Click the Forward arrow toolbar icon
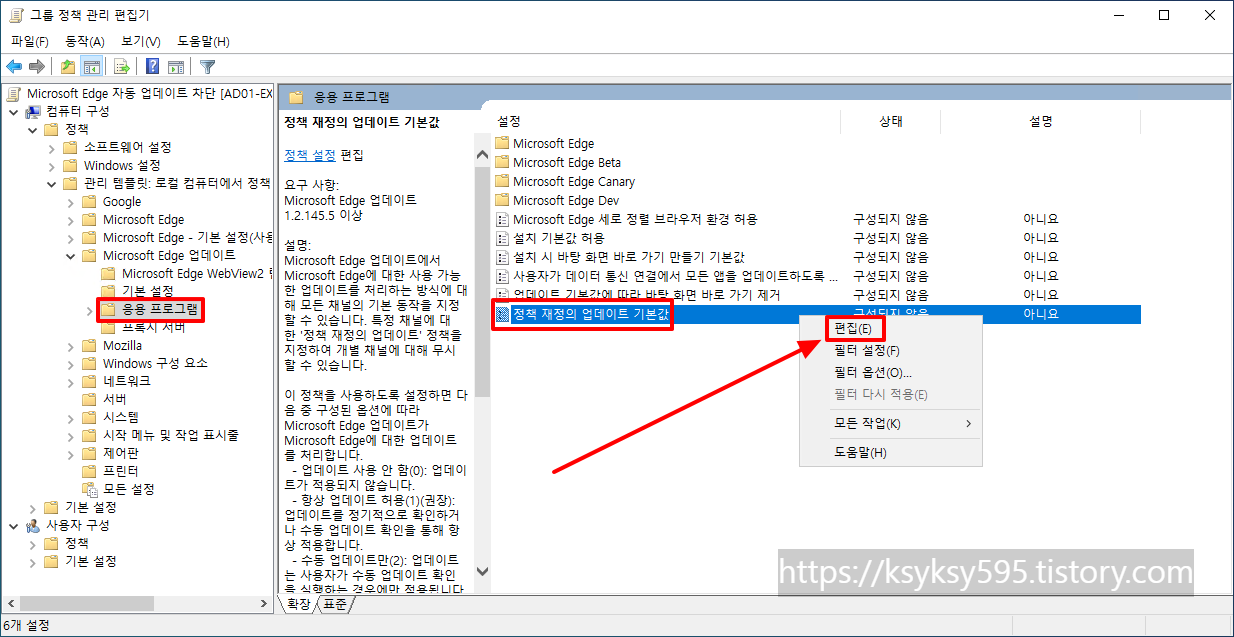Screen dimensions: 1234x637 pyautogui.click(x=36, y=67)
